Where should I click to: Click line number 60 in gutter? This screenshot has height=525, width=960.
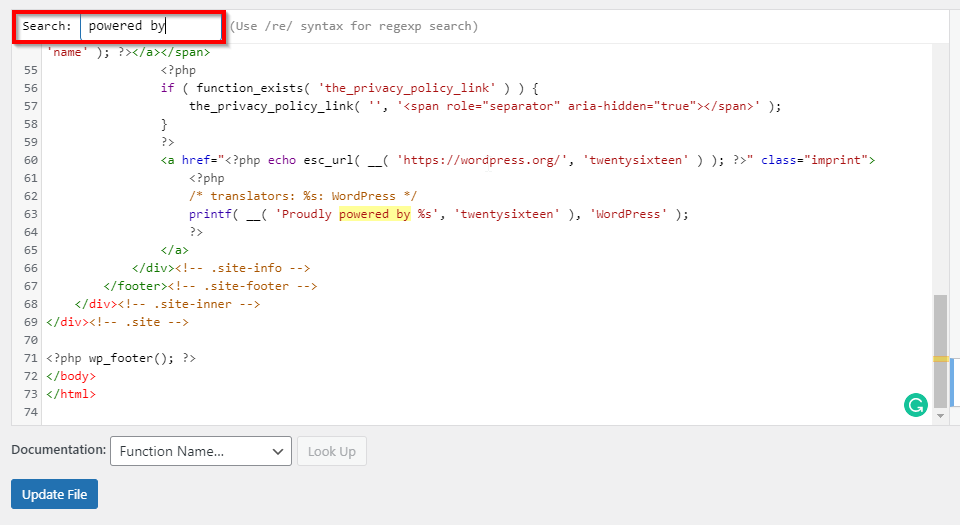tap(31, 160)
